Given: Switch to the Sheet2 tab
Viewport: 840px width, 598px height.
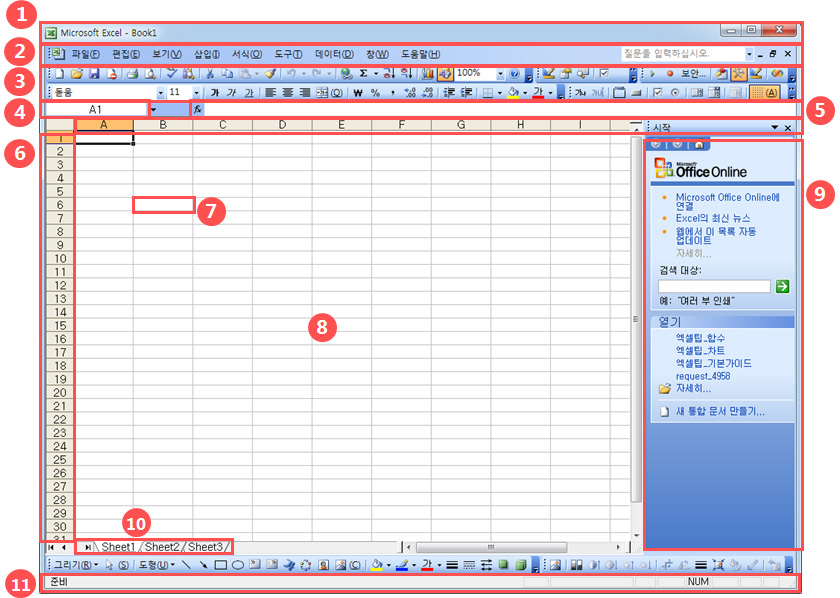Looking at the screenshot, I should (162, 547).
